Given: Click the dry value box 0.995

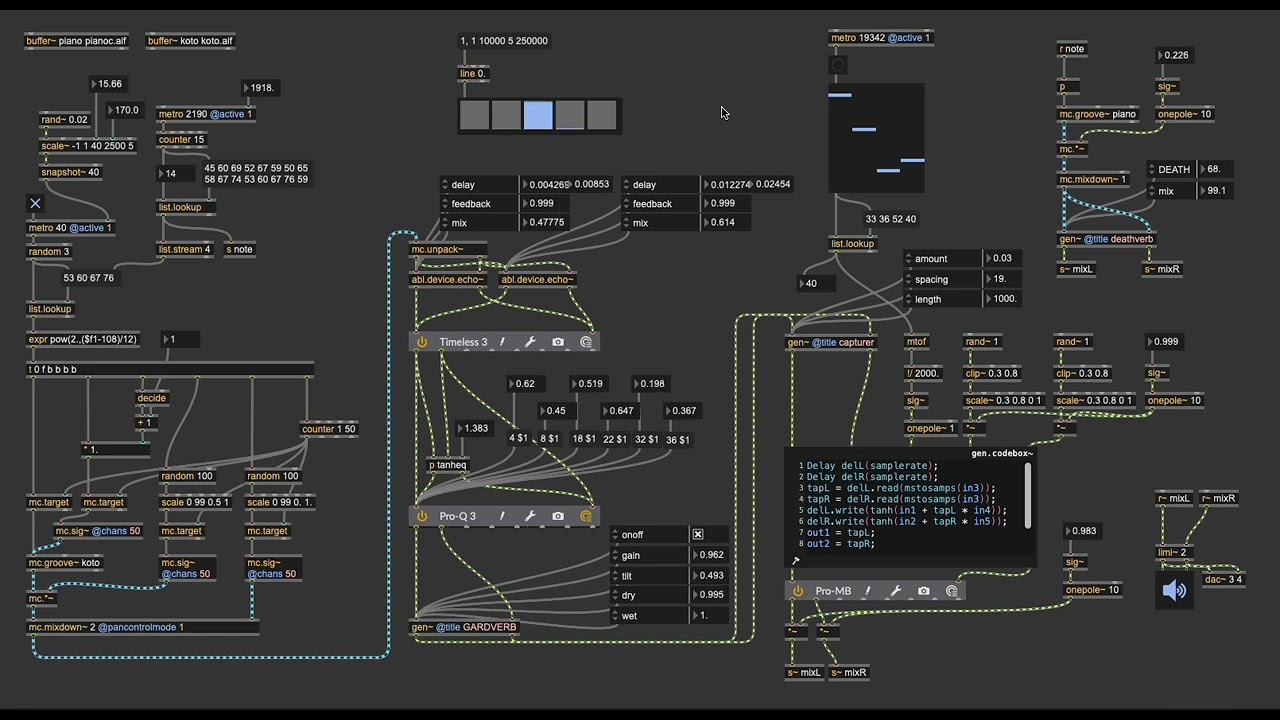Looking at the screenshot, I should coord(709,595).
